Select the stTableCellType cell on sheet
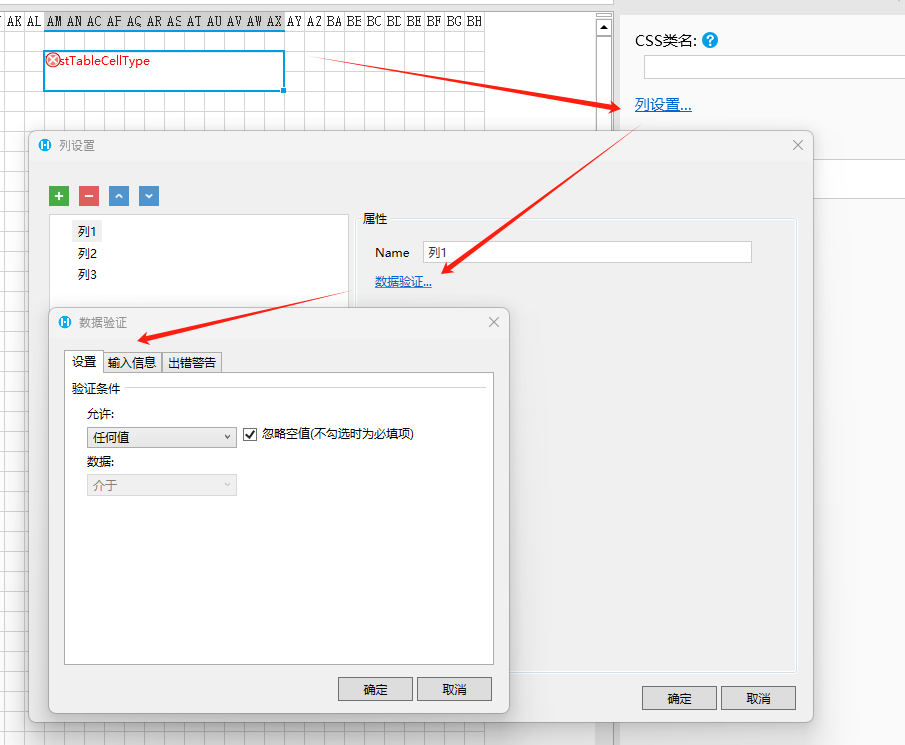Viewport: 905px width, 745px height. [x=164, y=70]
